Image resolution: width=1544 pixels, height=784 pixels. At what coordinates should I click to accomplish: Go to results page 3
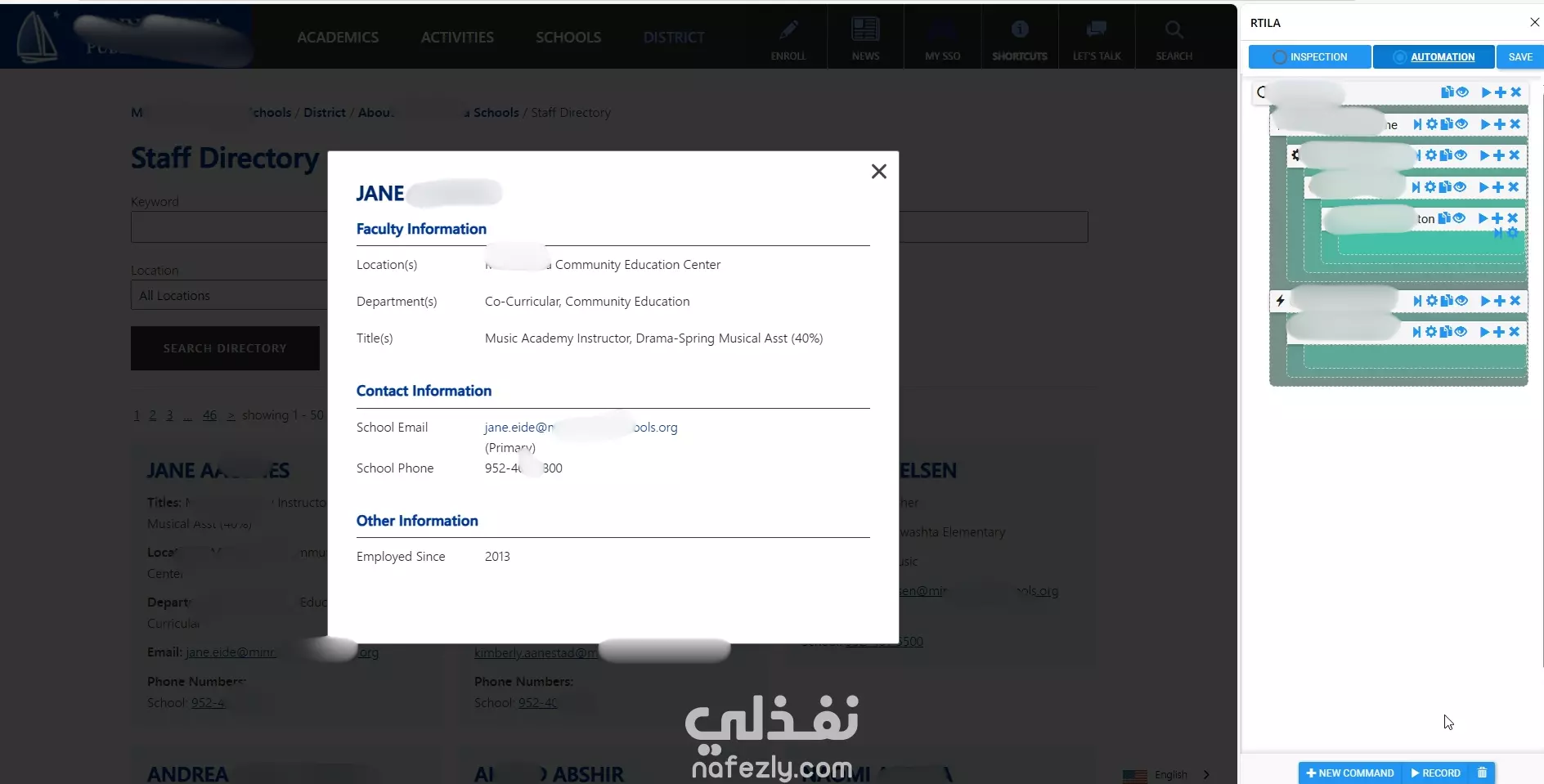tap(169, 415)
